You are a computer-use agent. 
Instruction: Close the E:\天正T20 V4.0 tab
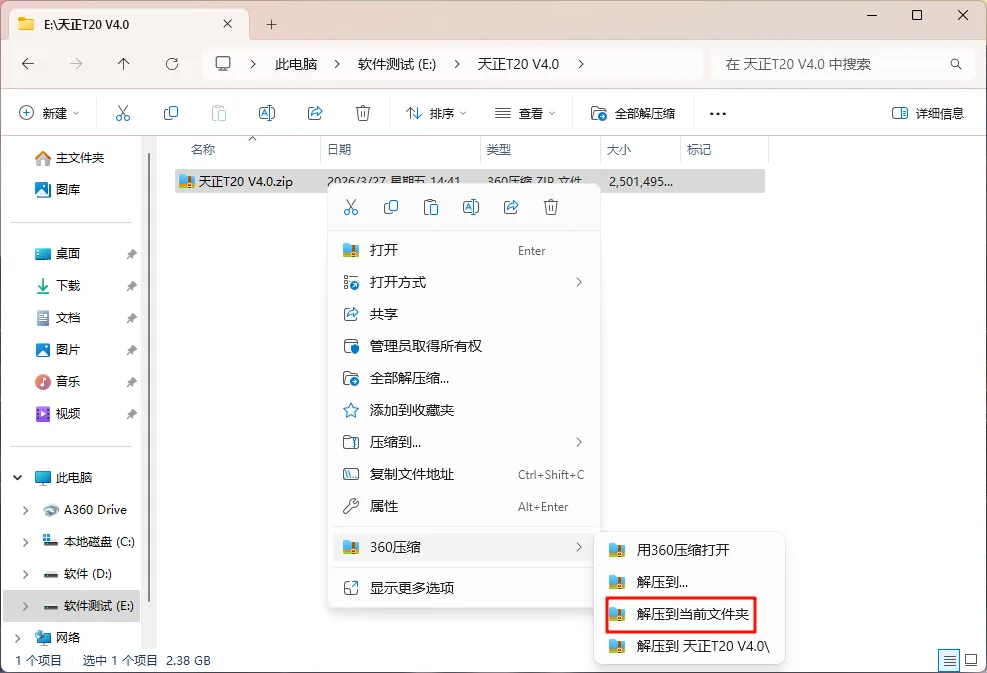click(x=228, y=24)
